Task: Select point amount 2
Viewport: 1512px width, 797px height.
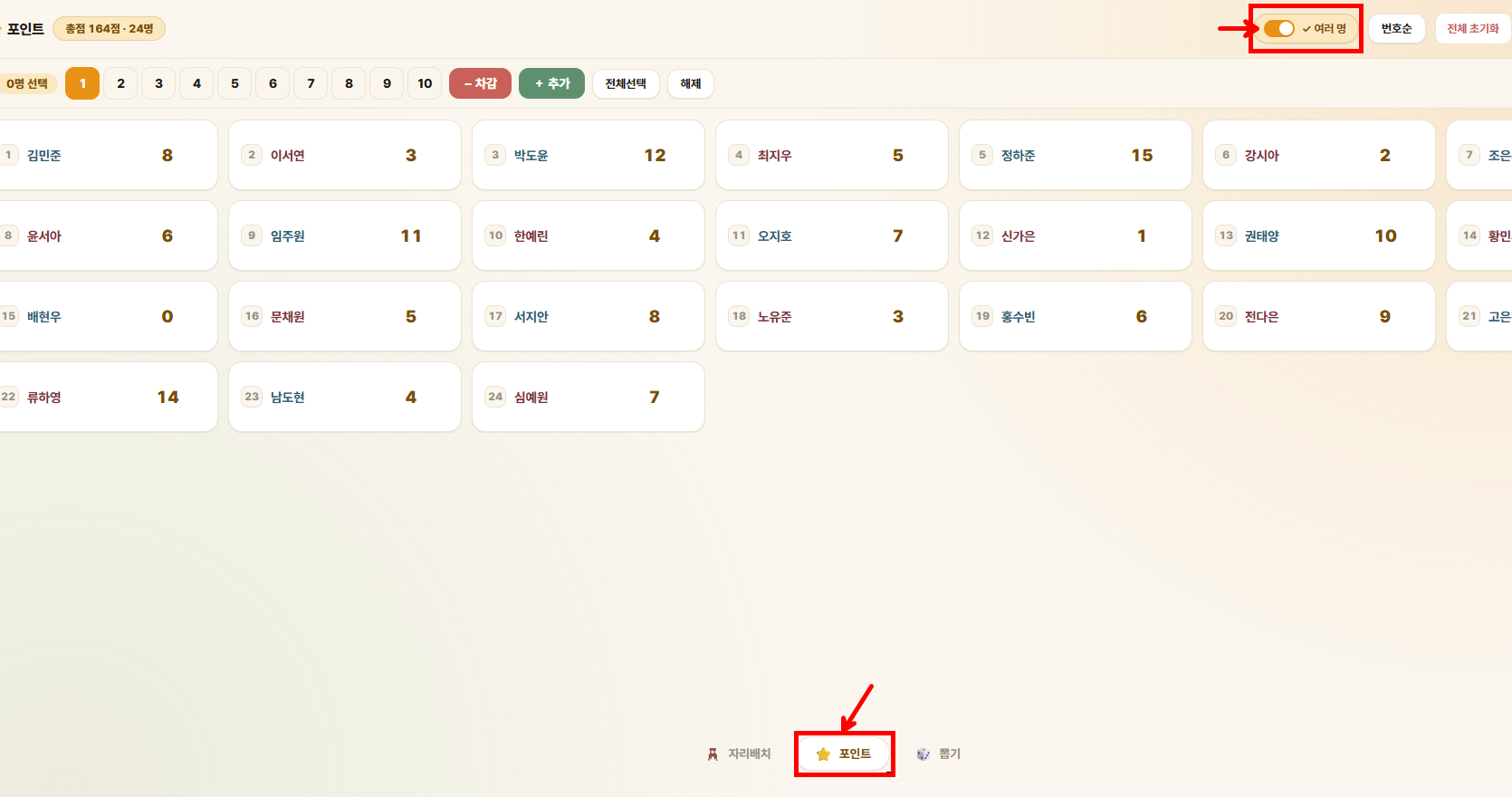Action: click(x=120, y=83)
